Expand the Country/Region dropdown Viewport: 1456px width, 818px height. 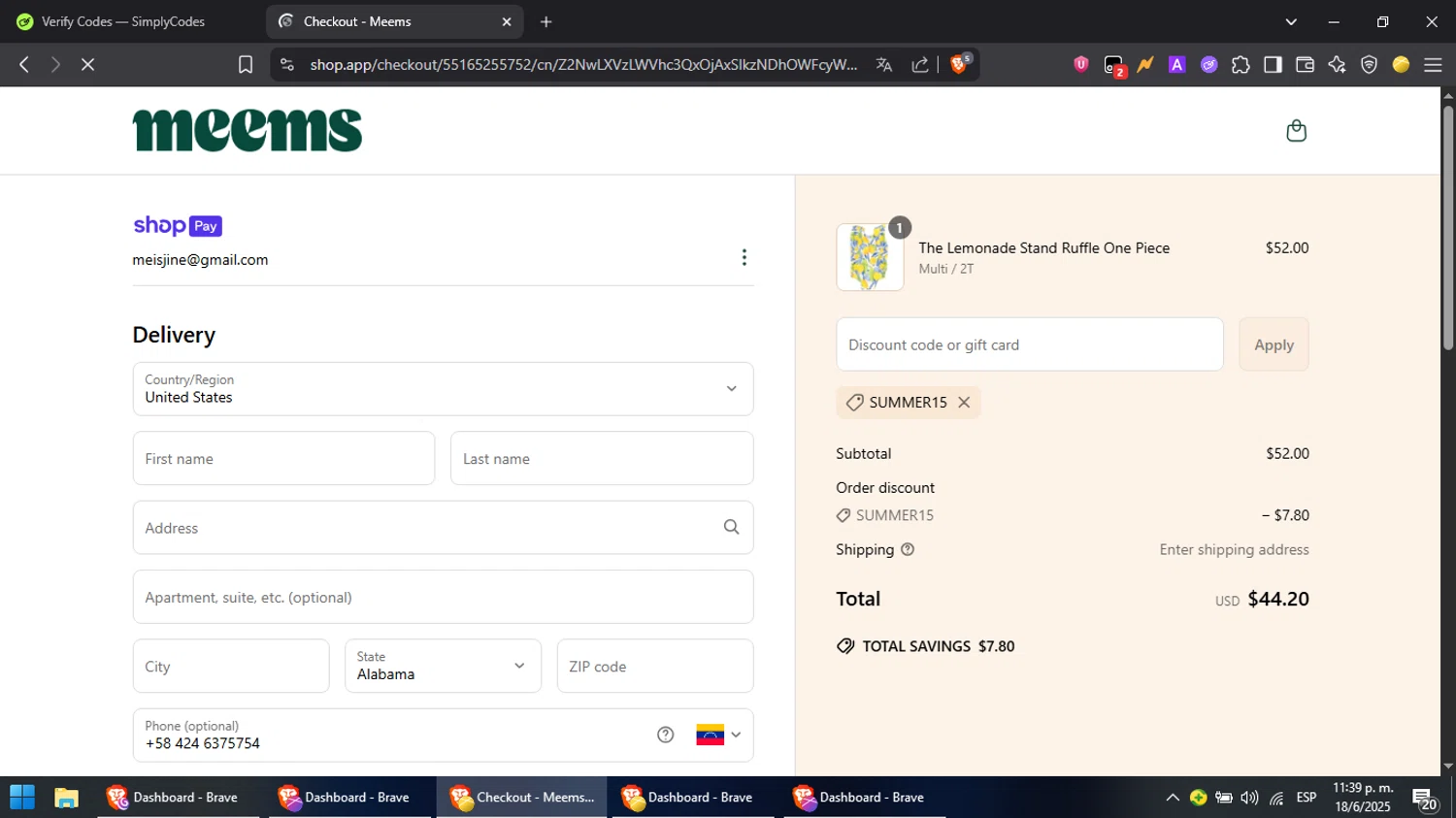point(443,388)
